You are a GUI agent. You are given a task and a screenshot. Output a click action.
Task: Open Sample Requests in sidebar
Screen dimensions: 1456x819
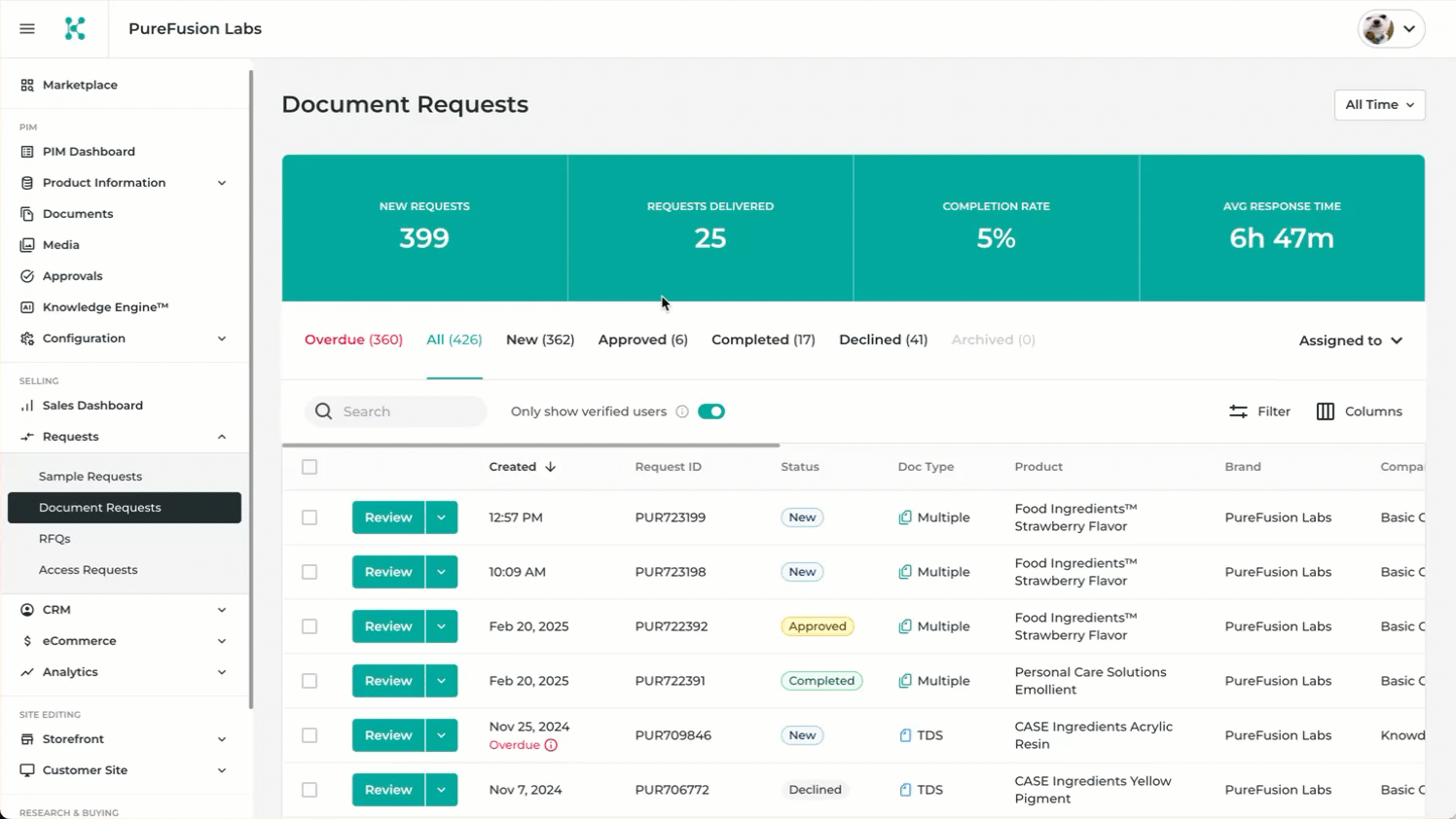point(91,477)
